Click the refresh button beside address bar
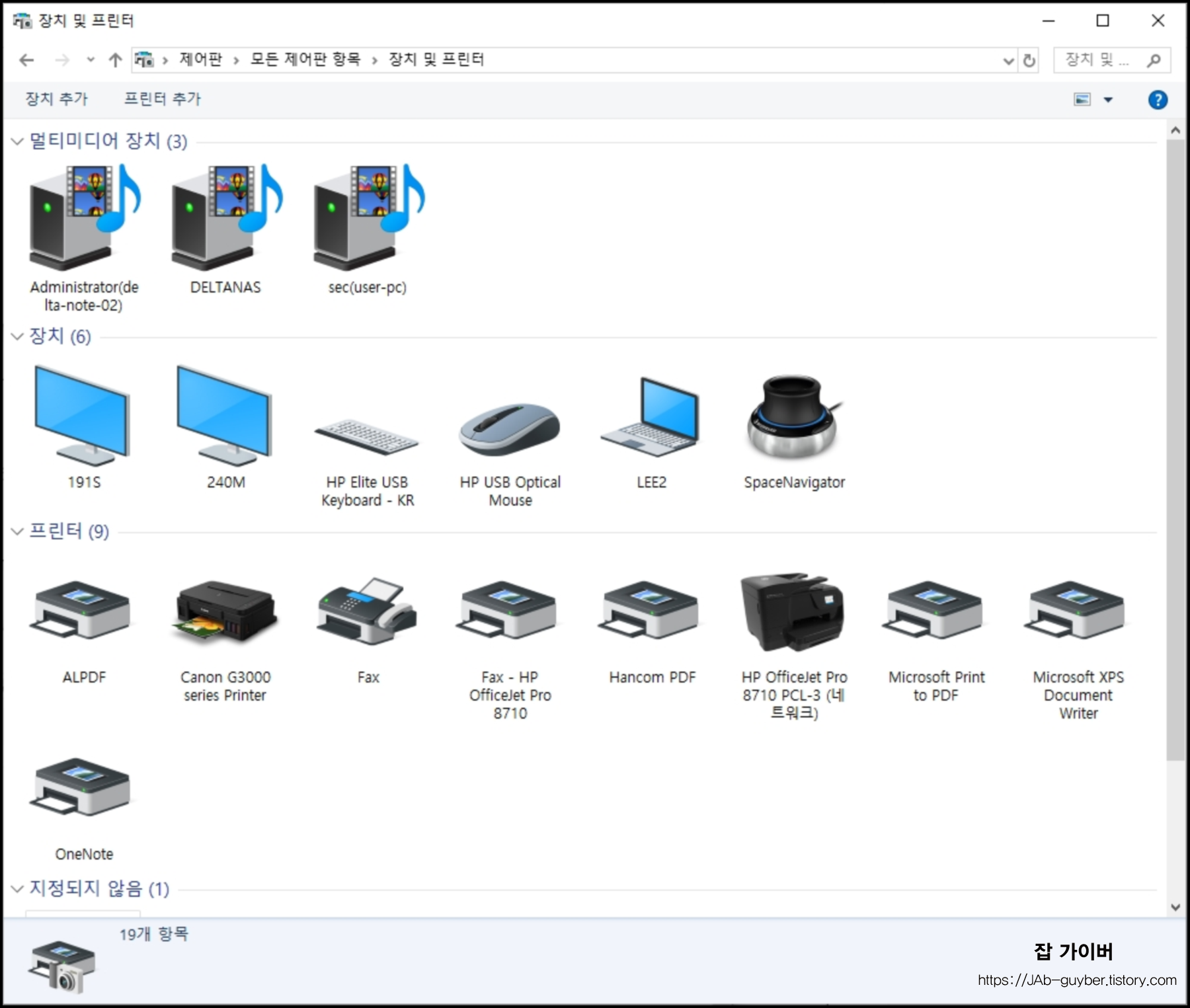 click(x=1029, y=61)
